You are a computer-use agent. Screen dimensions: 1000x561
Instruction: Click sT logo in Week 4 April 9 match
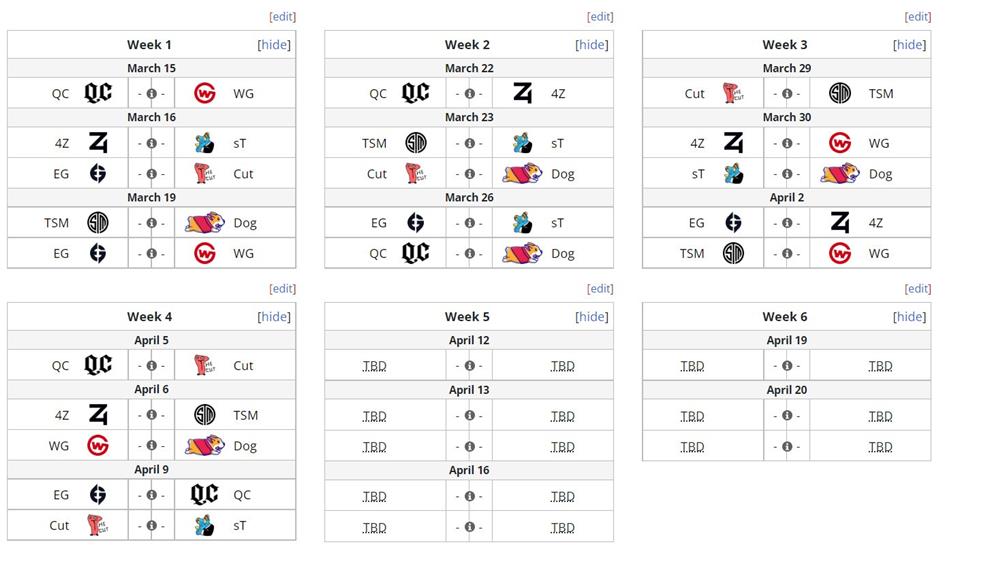[x=205, y=525]
